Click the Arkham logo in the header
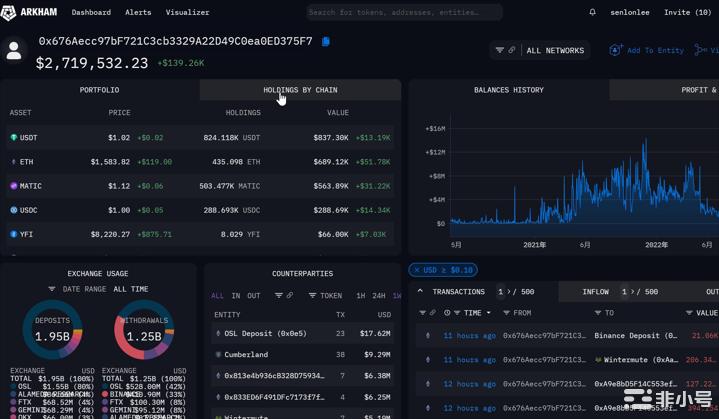Screen dimensions: 719x419 tap(32, 12)
